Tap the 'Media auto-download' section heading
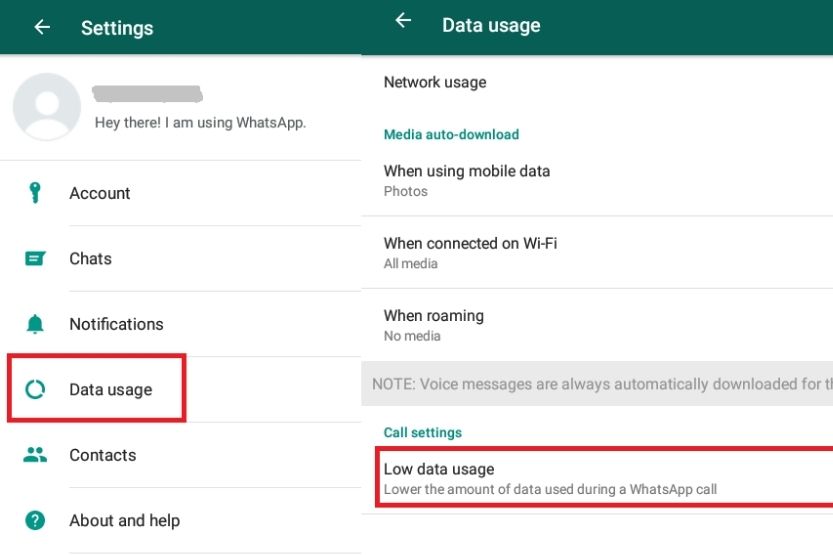 [x=451, y=134]
